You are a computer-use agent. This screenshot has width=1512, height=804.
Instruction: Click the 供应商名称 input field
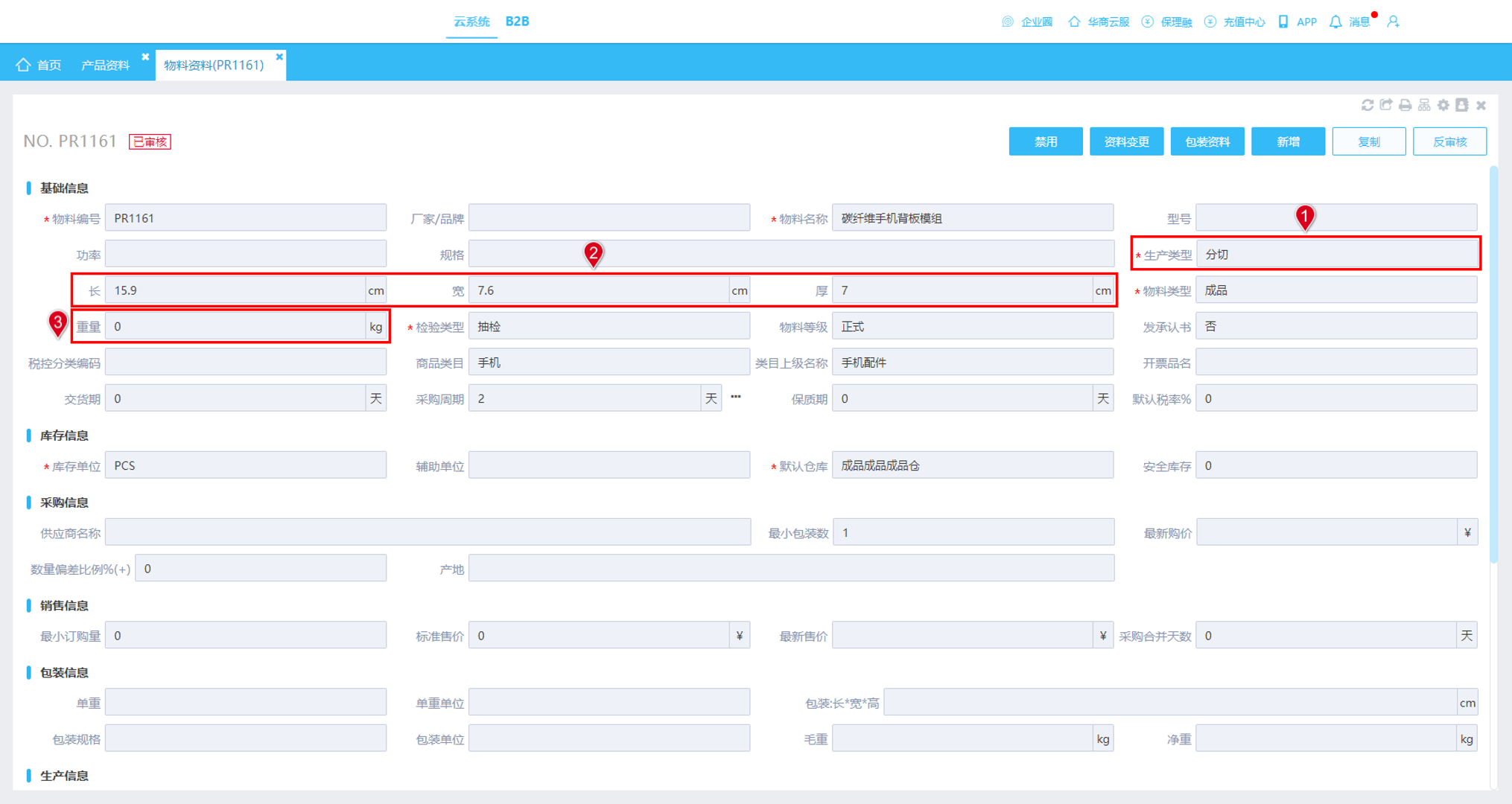click(x=428, y=532)
